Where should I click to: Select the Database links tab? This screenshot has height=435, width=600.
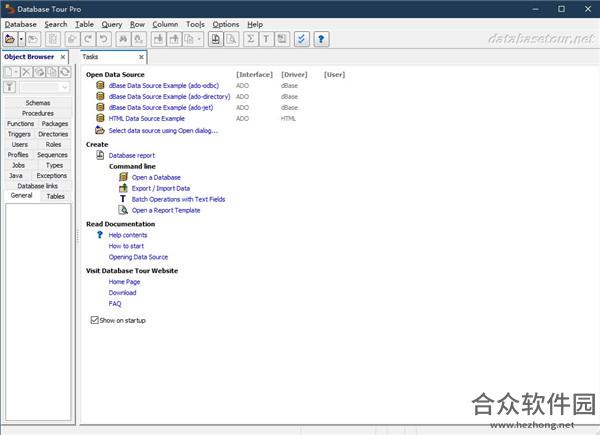38,186
